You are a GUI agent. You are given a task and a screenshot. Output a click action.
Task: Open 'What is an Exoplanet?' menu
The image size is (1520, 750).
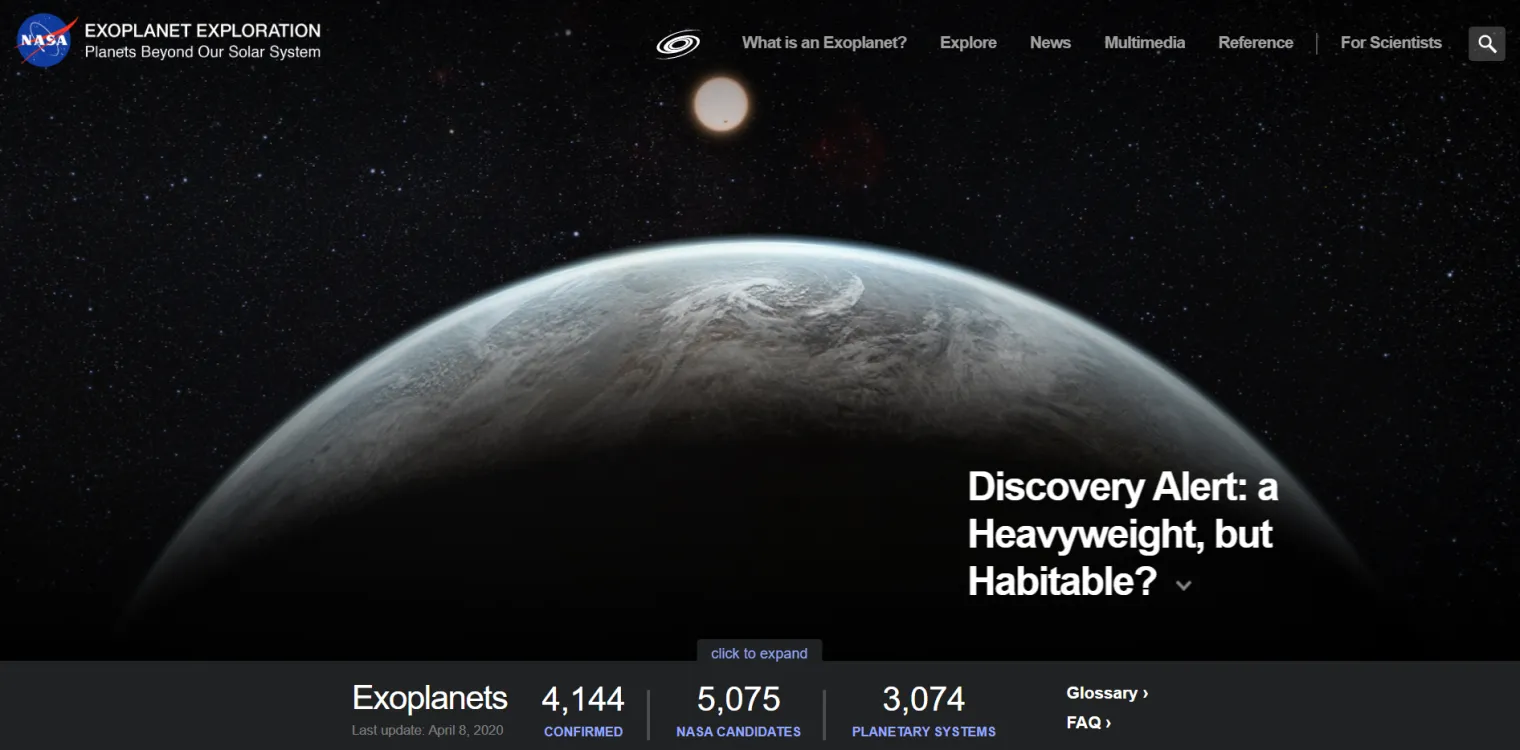point(824,42)
